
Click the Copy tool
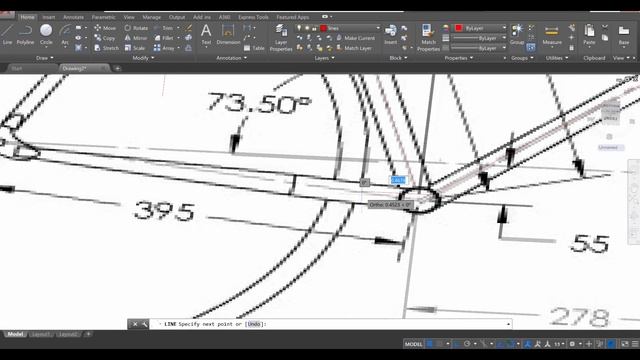coord(104,38)
